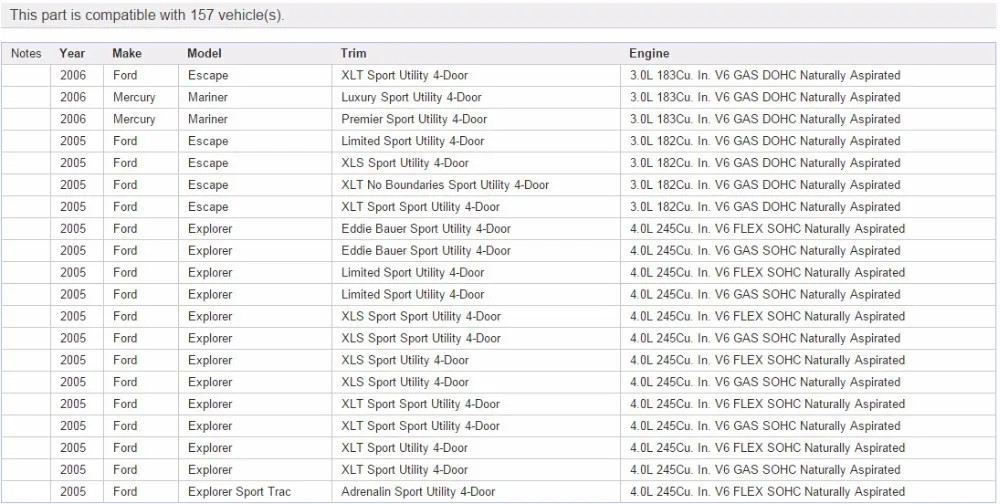Image resolution: width=1000 pixels, height=504 pixels.
Task: Select engine cell of Escape XLT Sport Sport Utility row
Action: tap(765, 207)
